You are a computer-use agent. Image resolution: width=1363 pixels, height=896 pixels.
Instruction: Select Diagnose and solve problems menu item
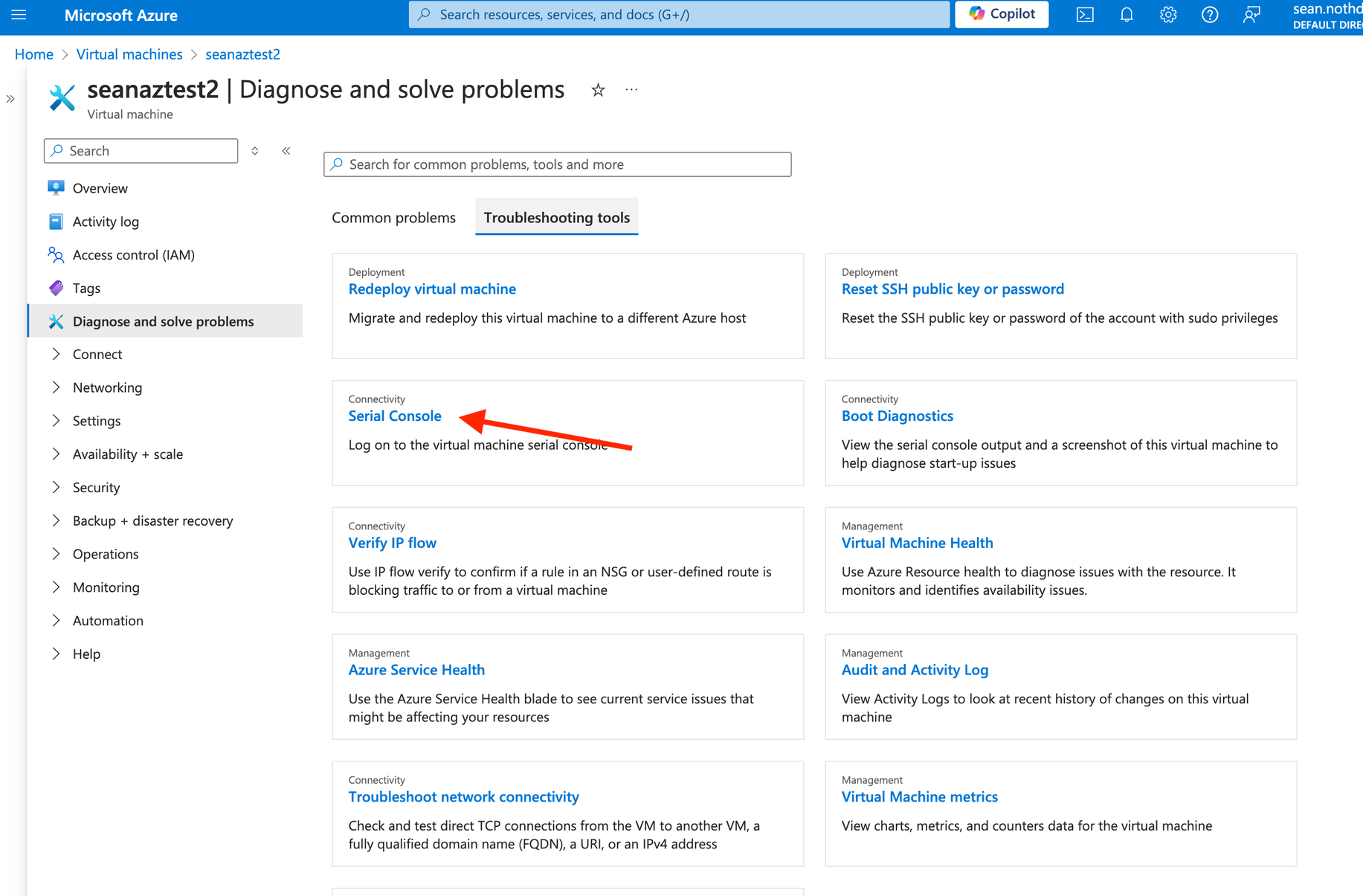click(x=166, y=321)
